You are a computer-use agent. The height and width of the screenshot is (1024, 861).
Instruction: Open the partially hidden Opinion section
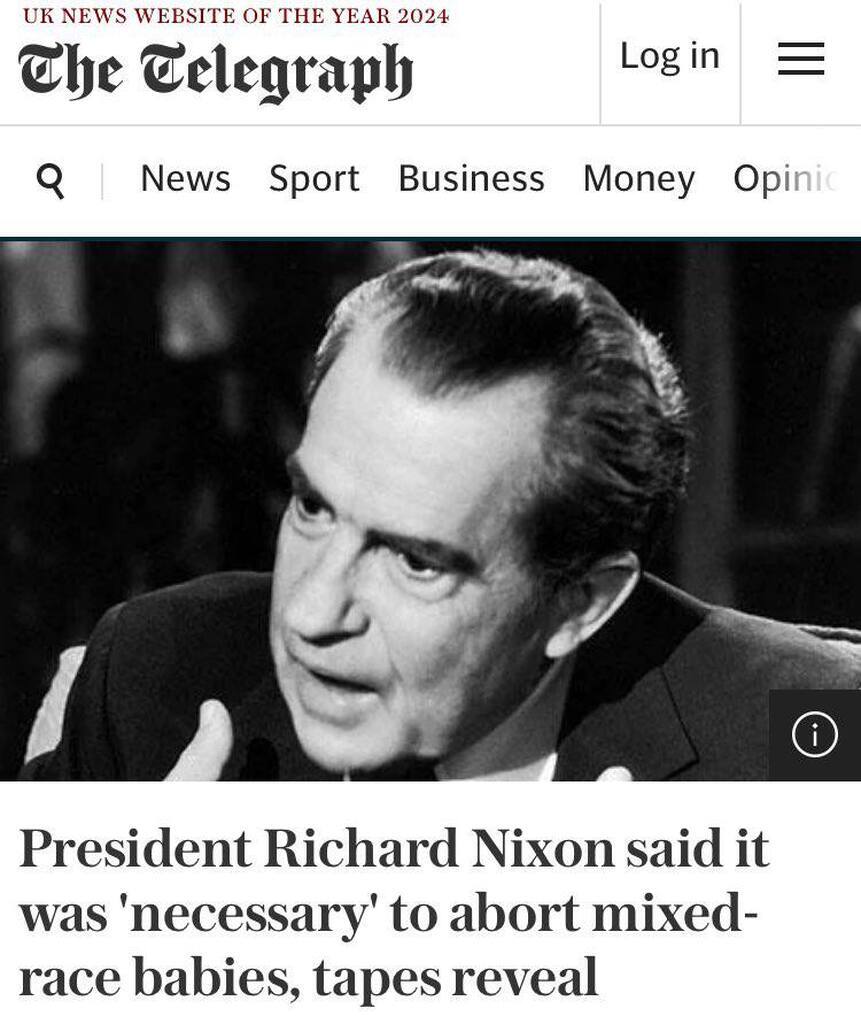(785, 180)
